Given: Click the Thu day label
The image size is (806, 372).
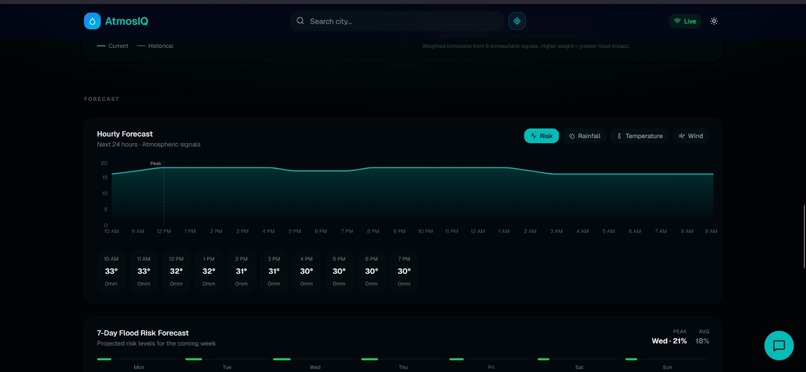Looking at the screenshot, I should pyautogui.click(x=403, y=367).
